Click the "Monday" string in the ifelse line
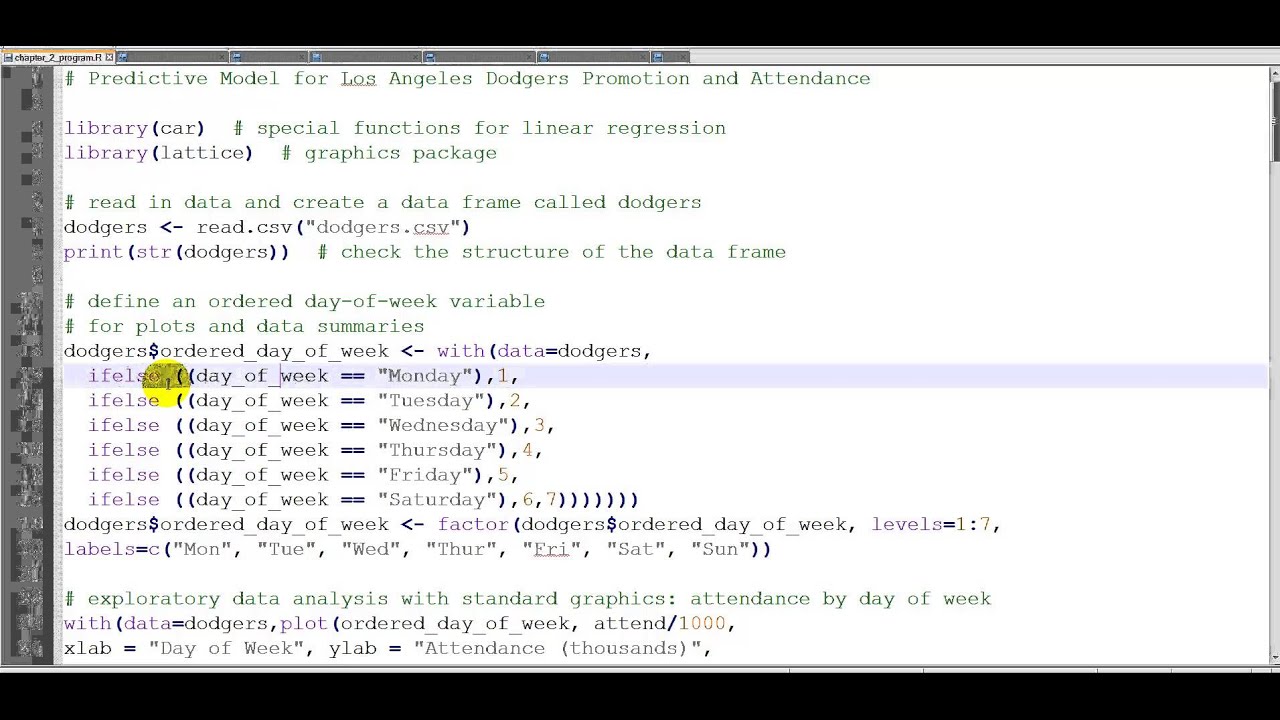Viewport: 1280px width, 720px height. [x=424, y=376]
